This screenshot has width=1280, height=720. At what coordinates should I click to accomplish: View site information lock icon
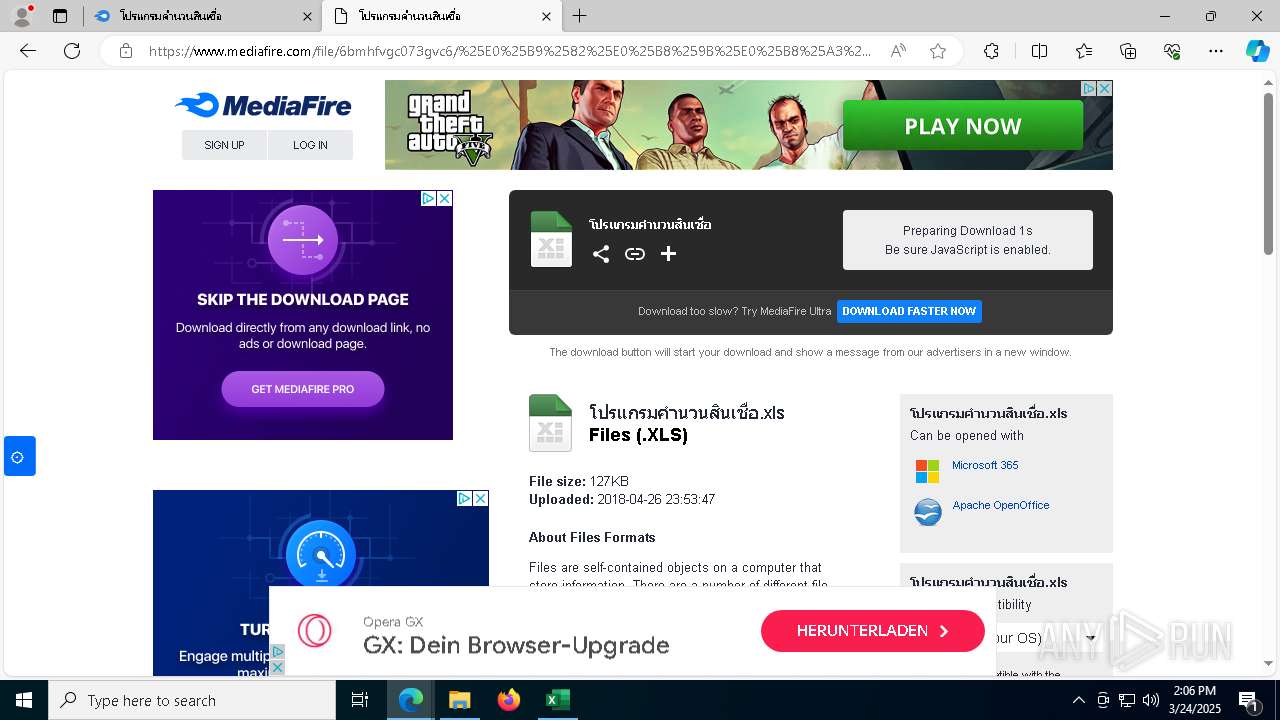pyautogui.click(x=126, y=51)
